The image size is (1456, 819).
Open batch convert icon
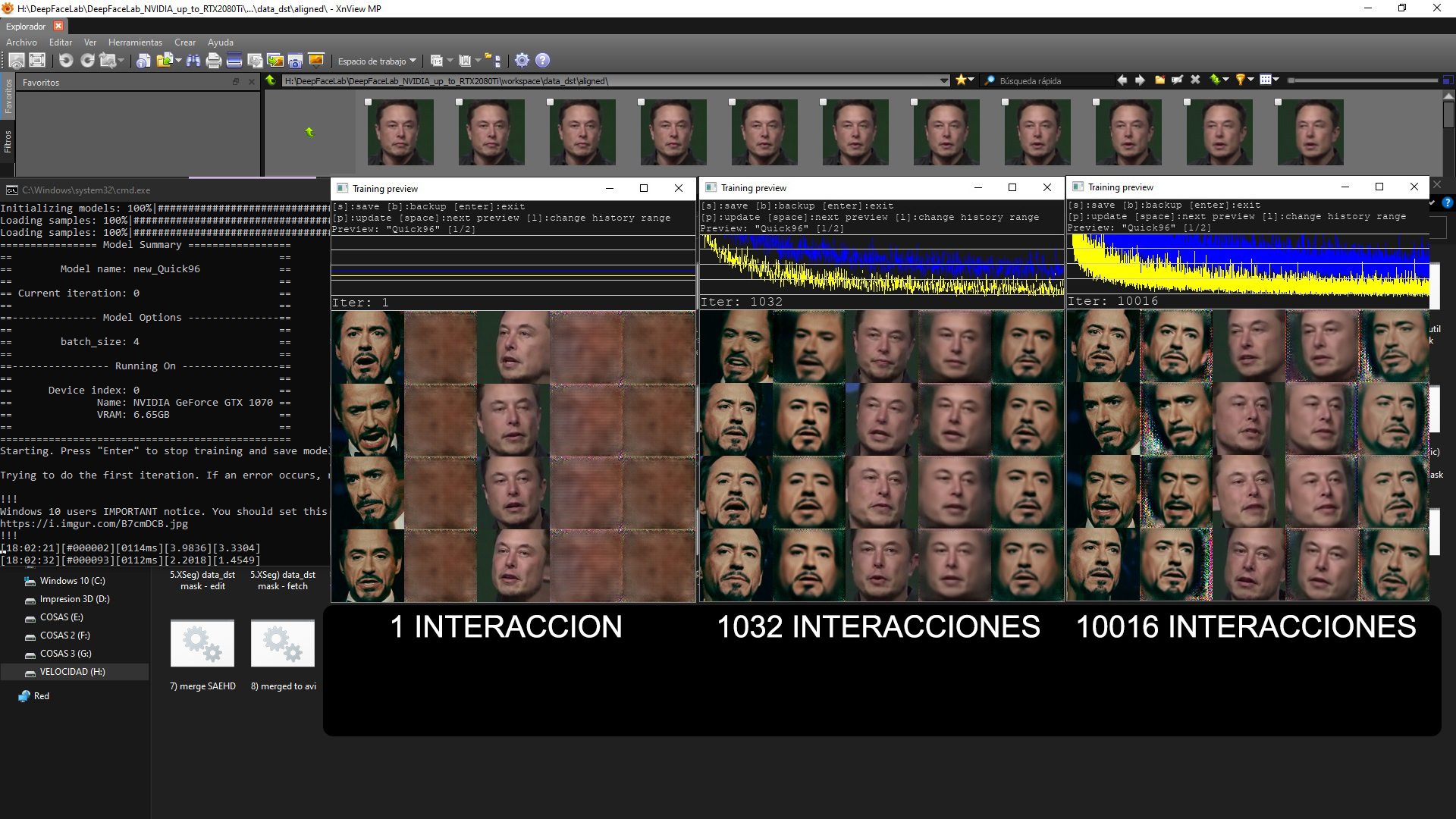(255, 61)
